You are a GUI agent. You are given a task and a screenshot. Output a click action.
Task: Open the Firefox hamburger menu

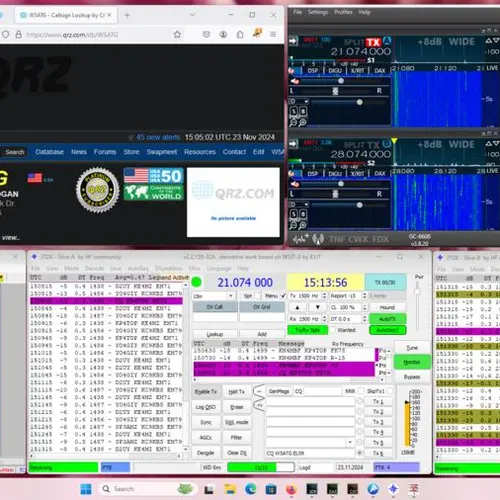pos(273,34)
